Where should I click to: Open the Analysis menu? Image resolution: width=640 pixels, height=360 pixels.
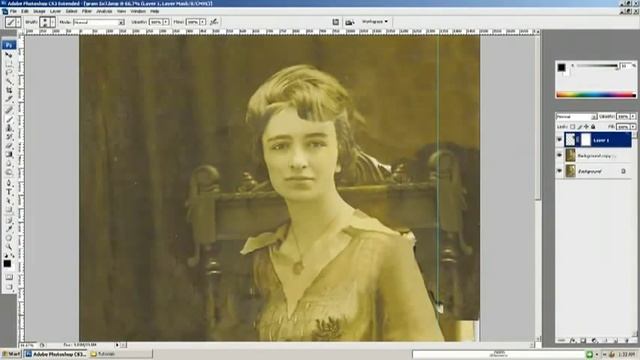[104, 11]
